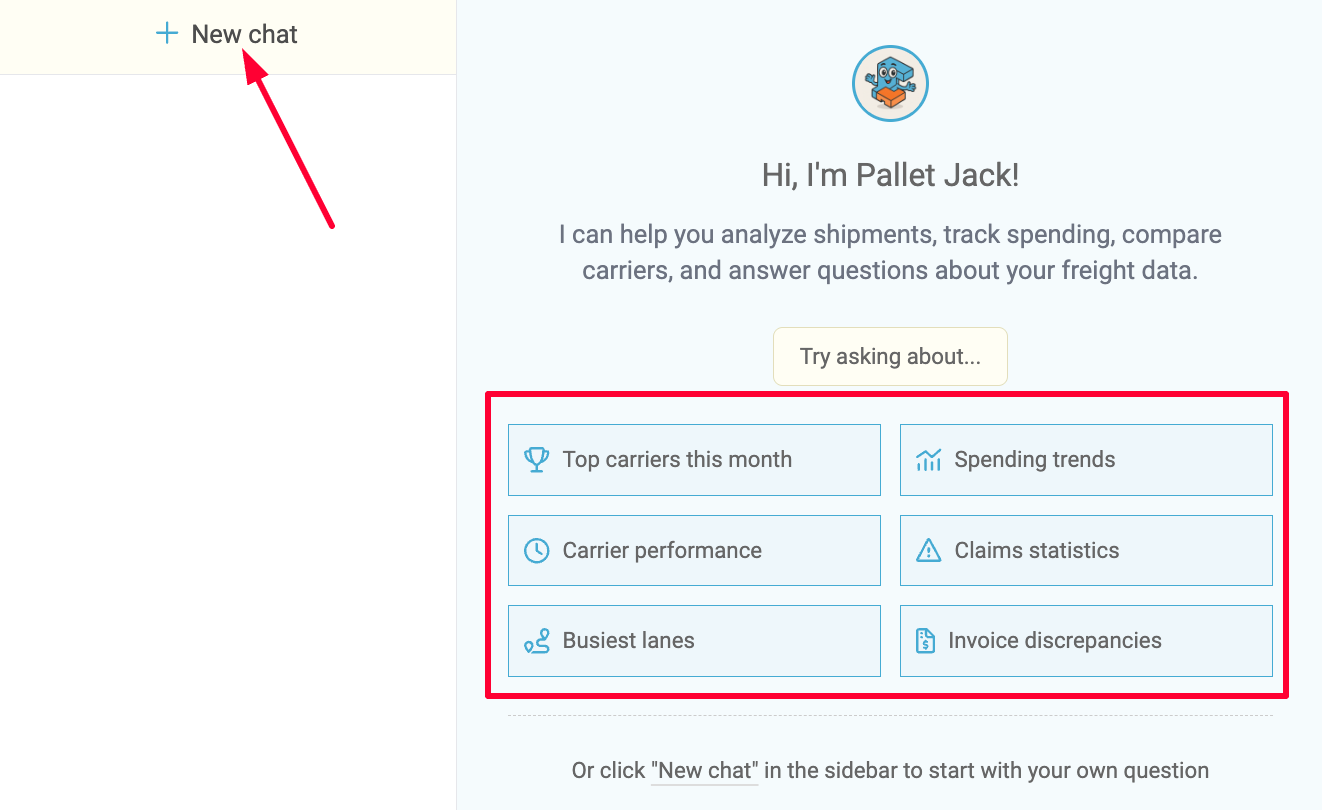Open the 'Claims statistics' suggestion
This screenshot has width=1322, height=810.
point(1086,551)
